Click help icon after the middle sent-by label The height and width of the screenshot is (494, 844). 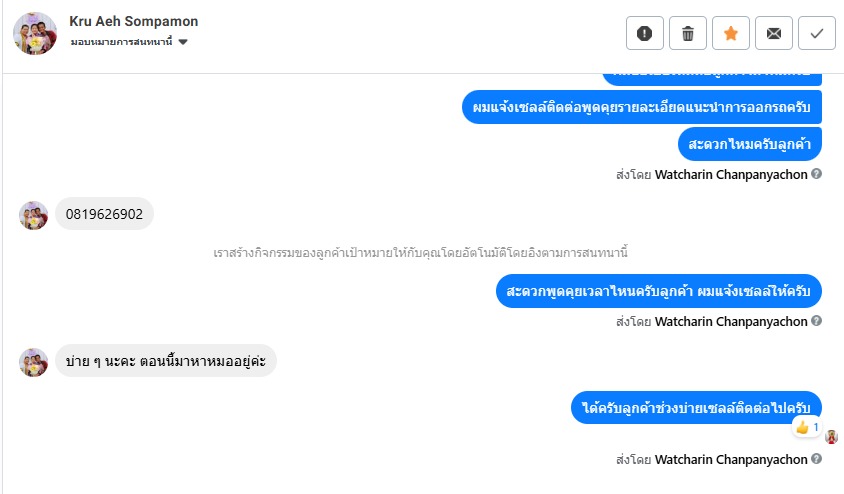click(x=817, y=321)
